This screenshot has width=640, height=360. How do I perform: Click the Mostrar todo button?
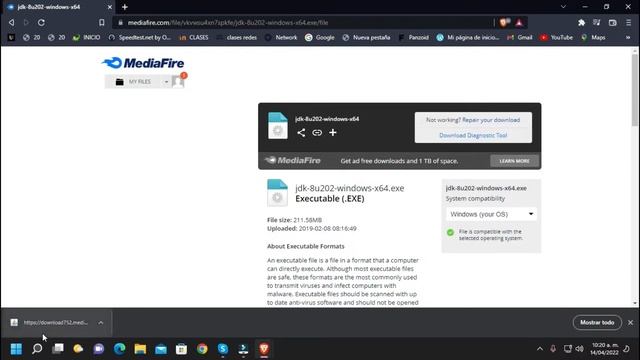pyautogui.click(x=597, y=322)
